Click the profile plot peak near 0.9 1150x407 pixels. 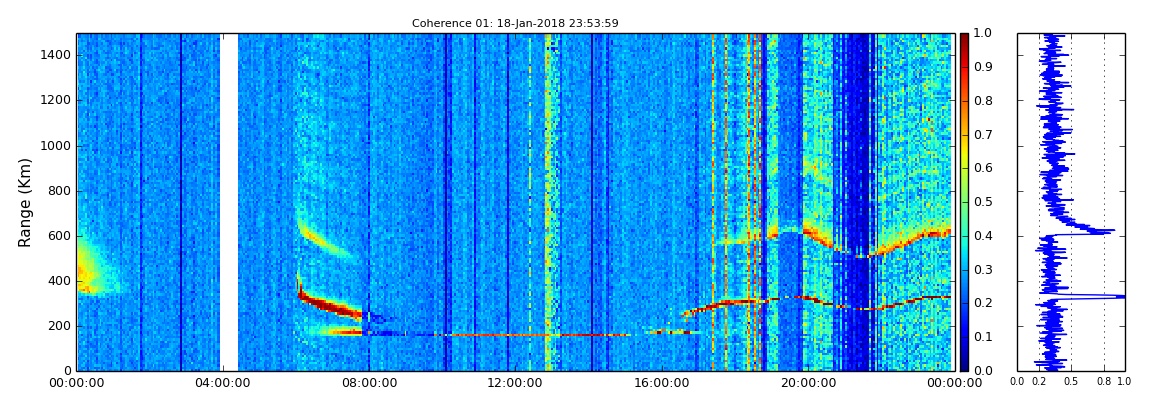click(x=1107, y=231)
